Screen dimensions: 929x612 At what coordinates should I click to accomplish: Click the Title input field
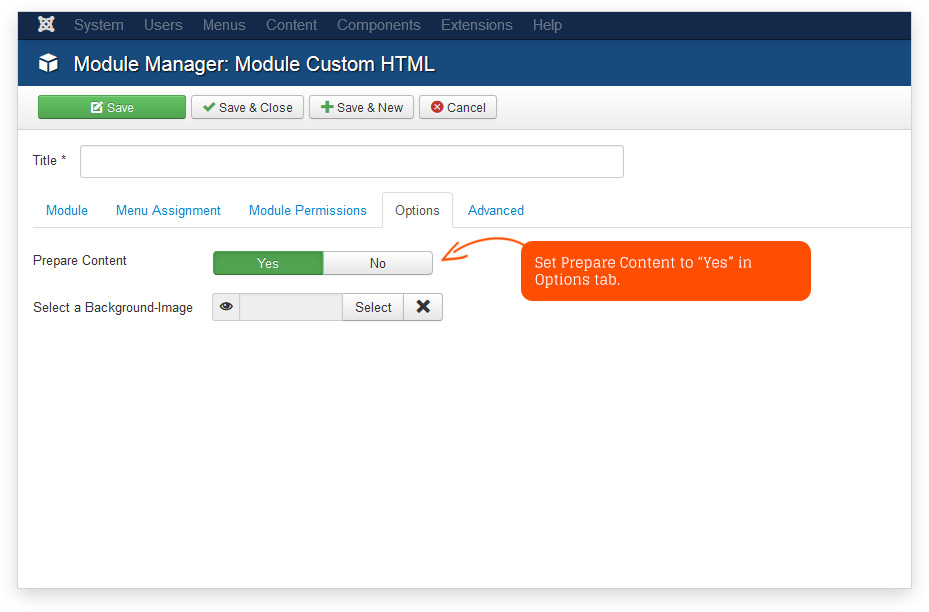[351, 161]
